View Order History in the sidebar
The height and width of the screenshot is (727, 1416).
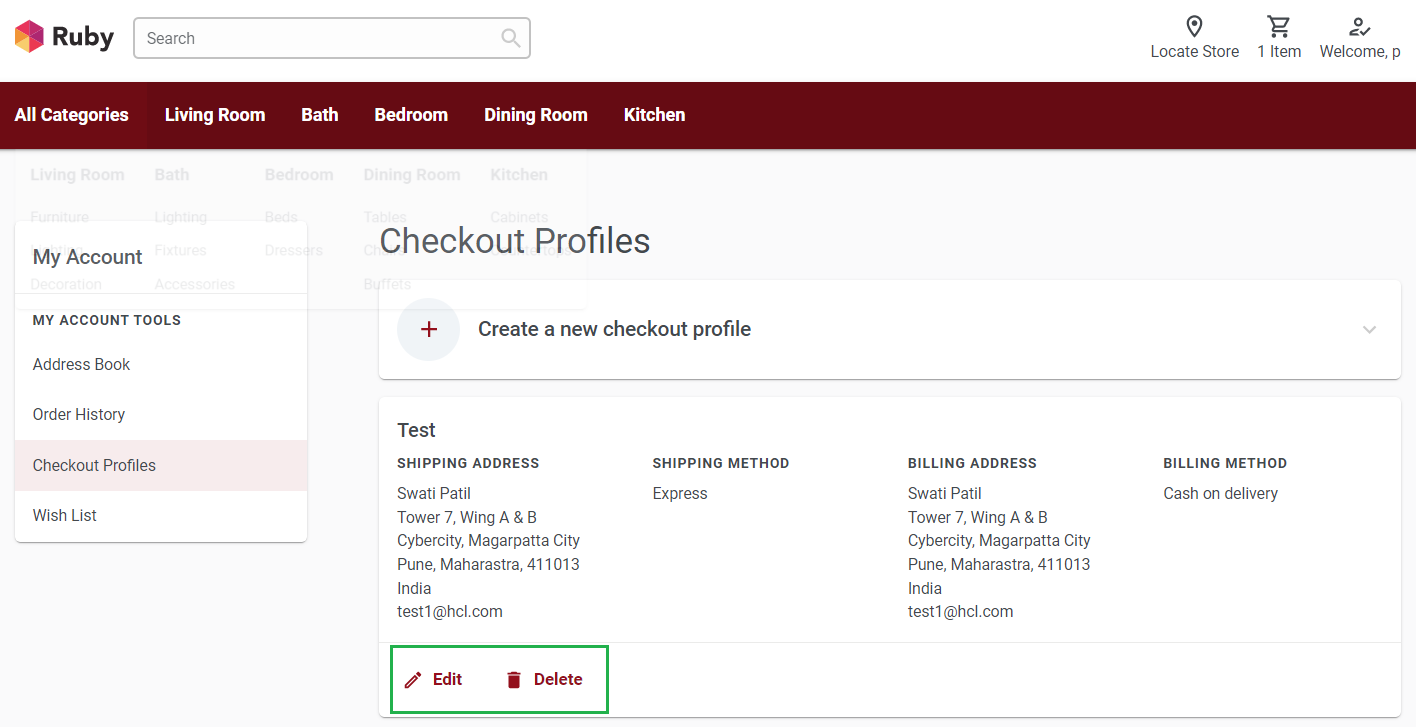click(79, 415)
